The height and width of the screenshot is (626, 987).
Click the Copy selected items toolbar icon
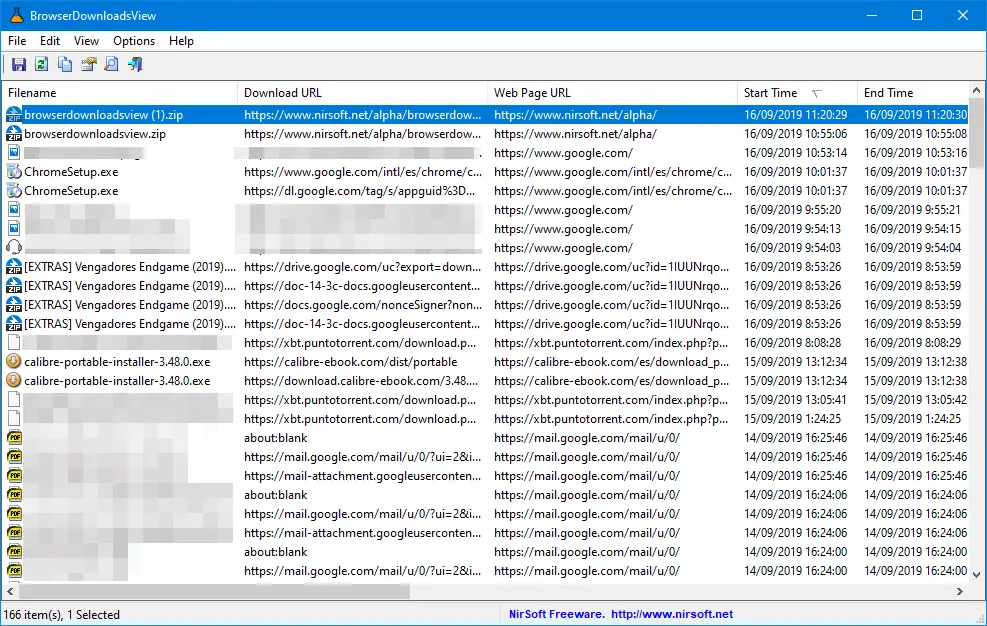pyautogui.click(x=65, y=64)
